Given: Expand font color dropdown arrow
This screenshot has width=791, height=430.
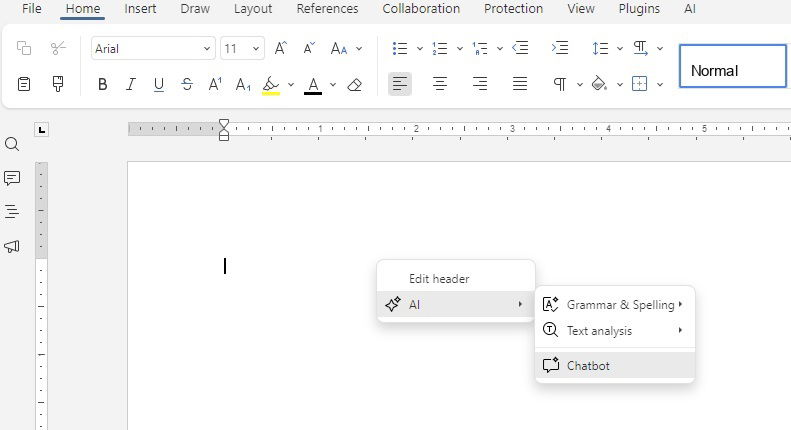Looking at the screenshot, I should point(332,85).
